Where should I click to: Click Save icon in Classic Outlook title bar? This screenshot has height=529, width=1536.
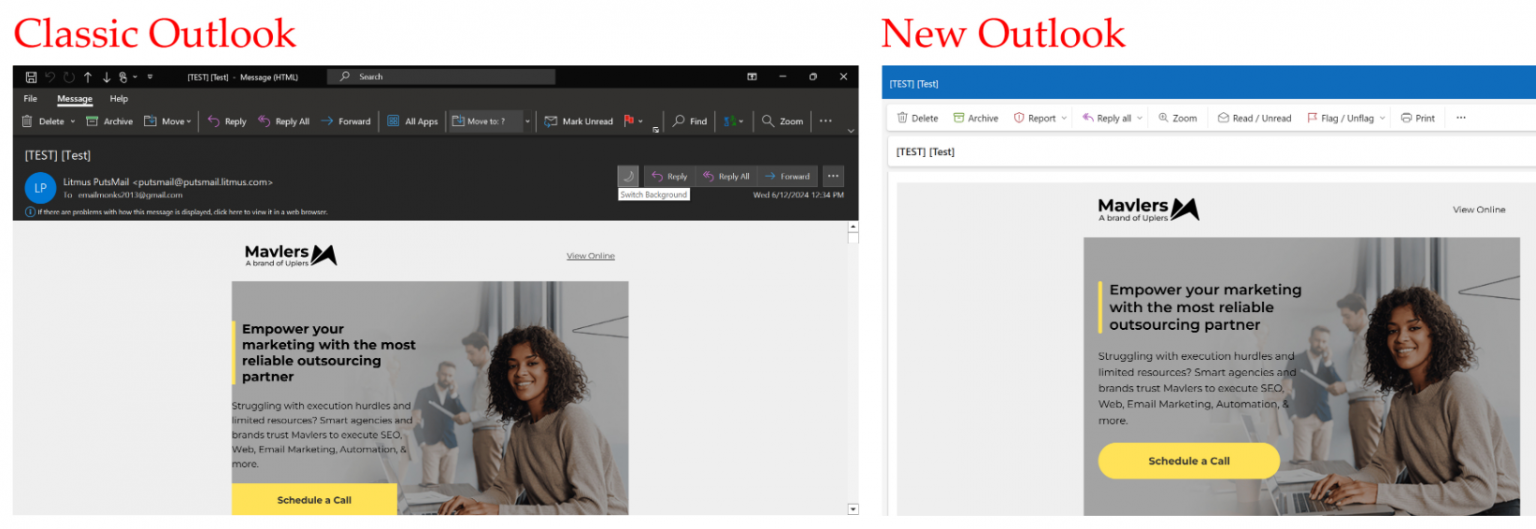pos(31,77)
